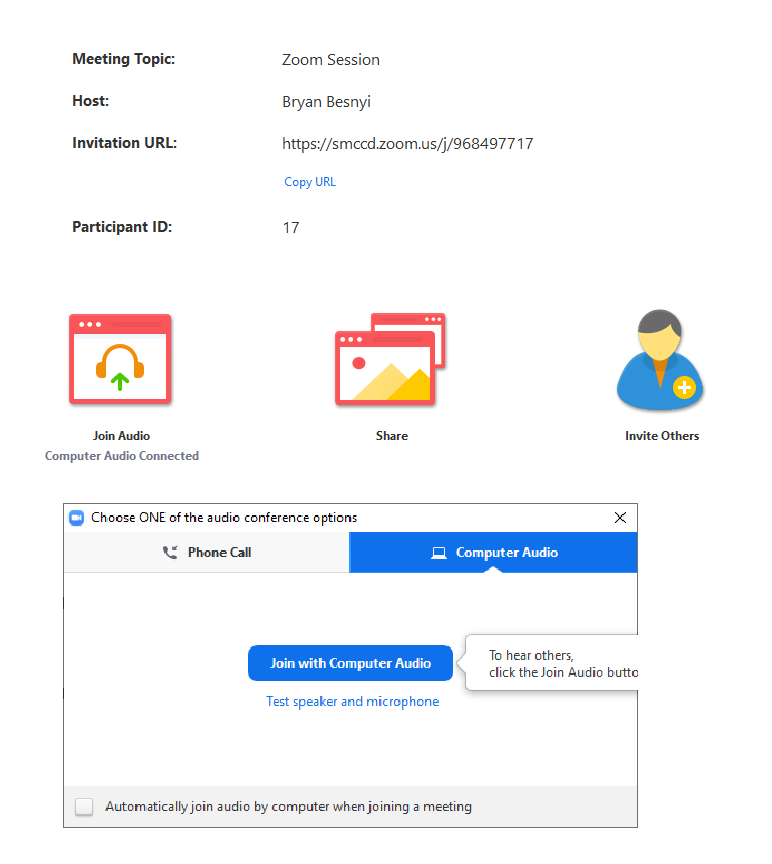Screen dimensions: 772x864
Task: Click the invitation URL text
Action: tap(408, 144)
